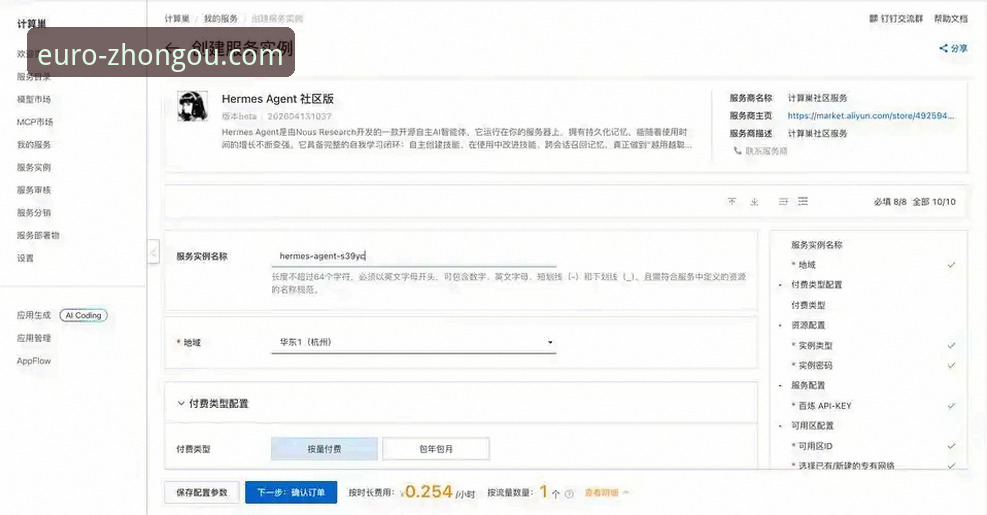Collapse 服务配置 group in the outline panel
Image resolution: width=987 pixels, height=515 pixels.
[781, 385]
